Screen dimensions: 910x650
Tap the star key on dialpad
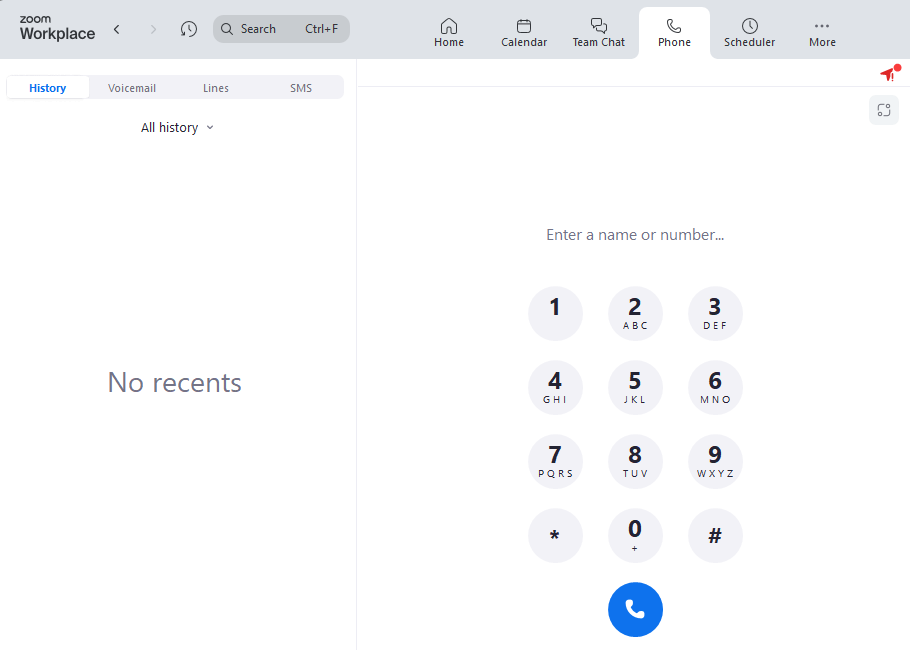(x=555, y=536)
